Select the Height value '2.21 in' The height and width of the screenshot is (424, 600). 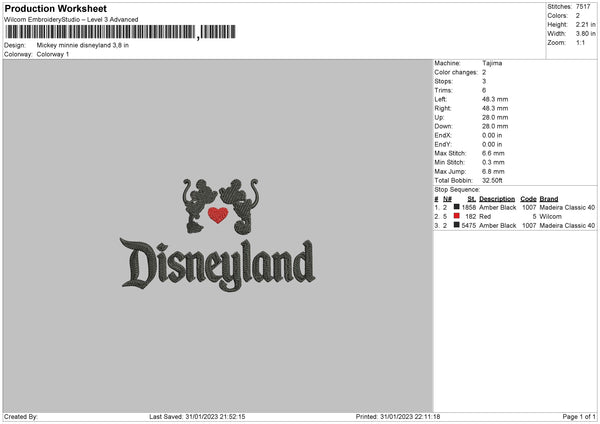(585, 24)
